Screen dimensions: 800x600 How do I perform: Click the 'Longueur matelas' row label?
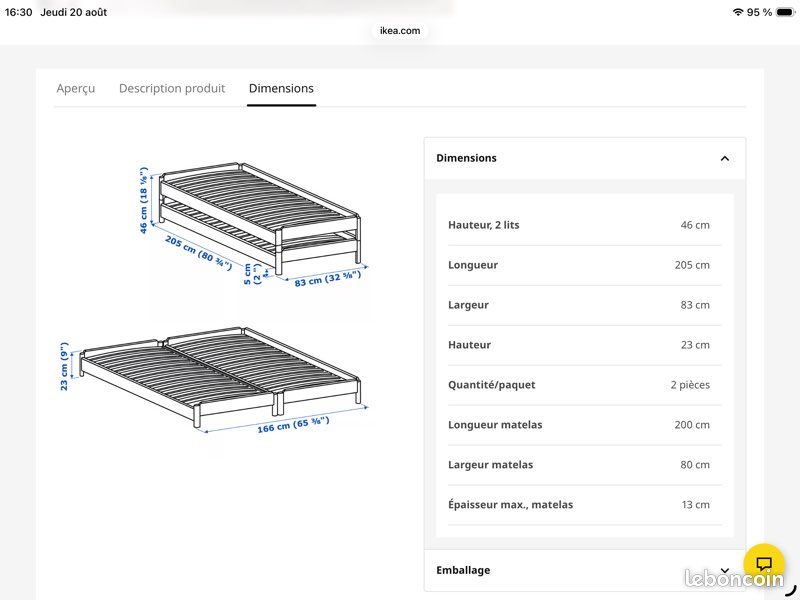click(x=495, y=424)
